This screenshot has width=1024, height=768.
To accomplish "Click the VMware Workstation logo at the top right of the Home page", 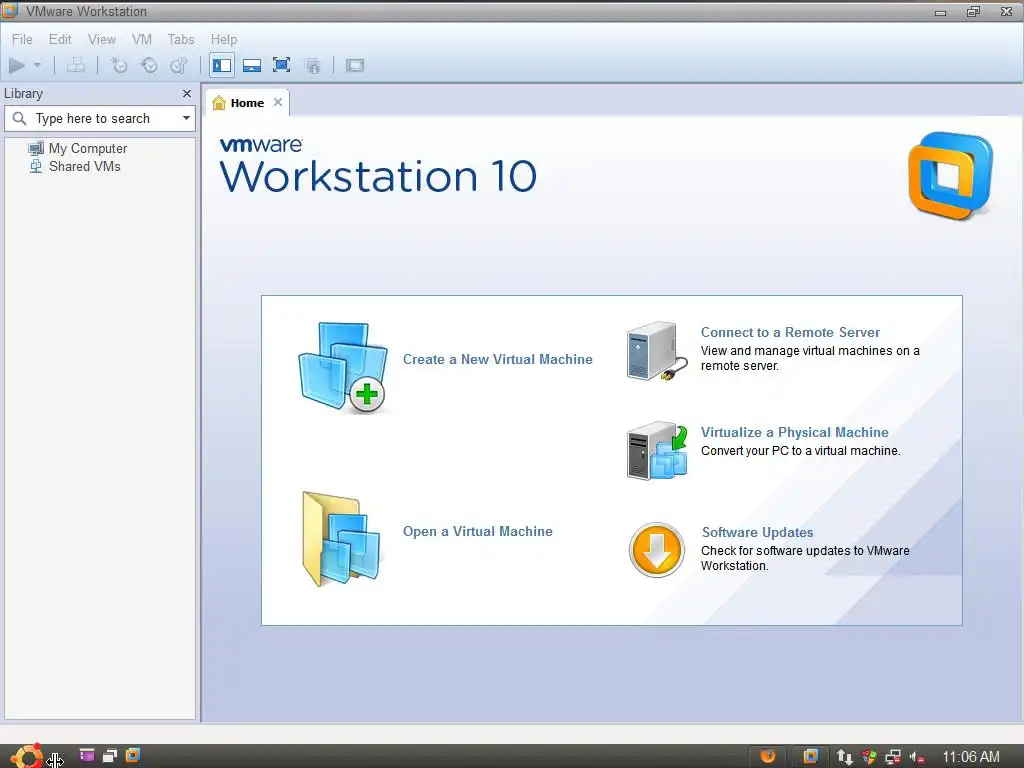I will (x=951, y=175).
